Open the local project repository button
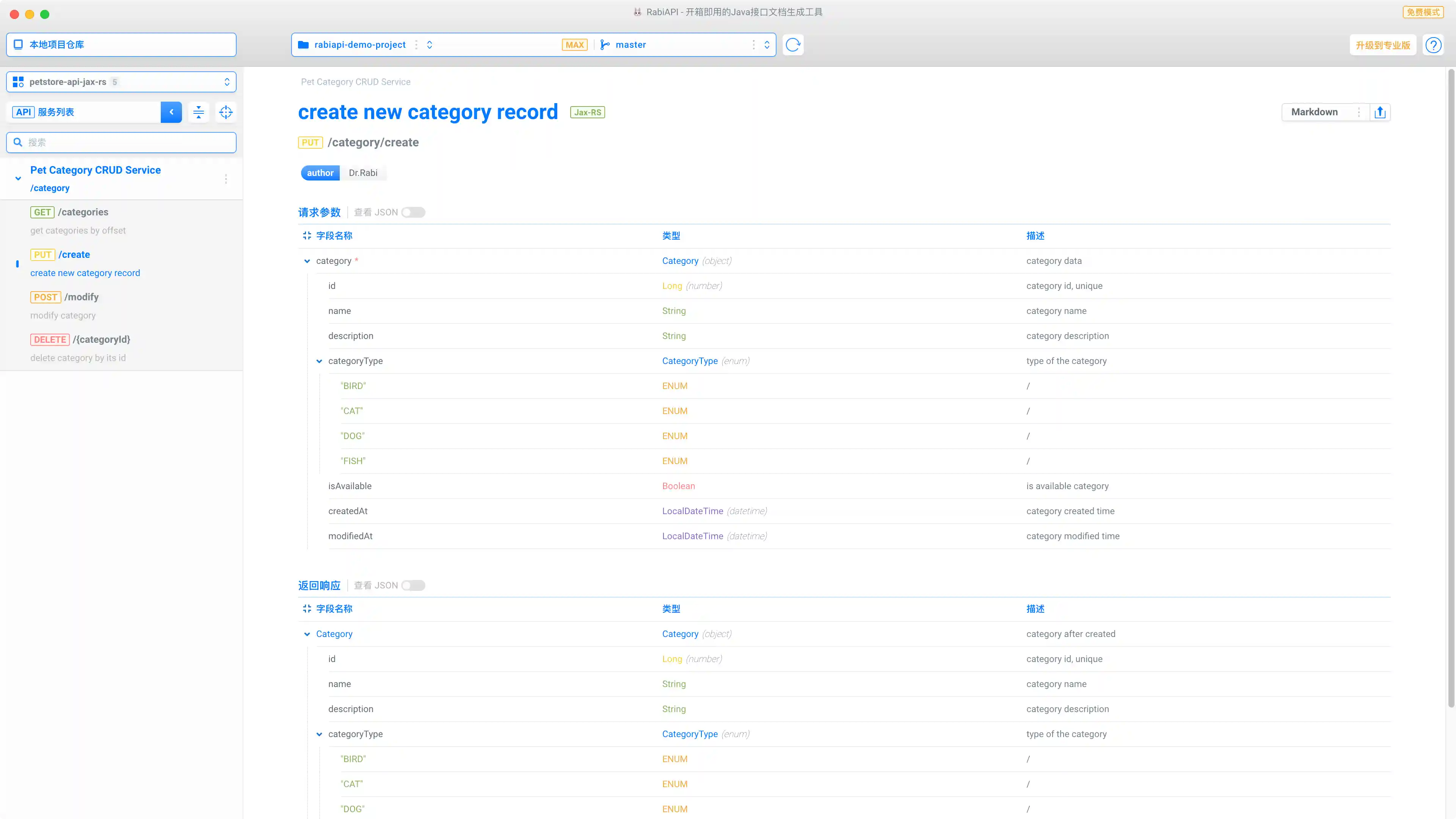The width and height of the screenshot is (1456, 819). click(x=121, y=45)
